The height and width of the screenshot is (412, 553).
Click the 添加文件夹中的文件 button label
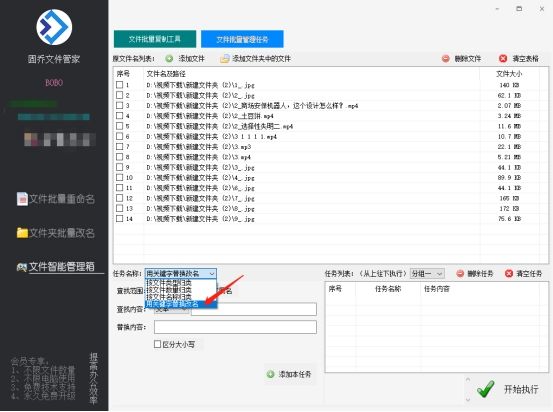(261, 59)
